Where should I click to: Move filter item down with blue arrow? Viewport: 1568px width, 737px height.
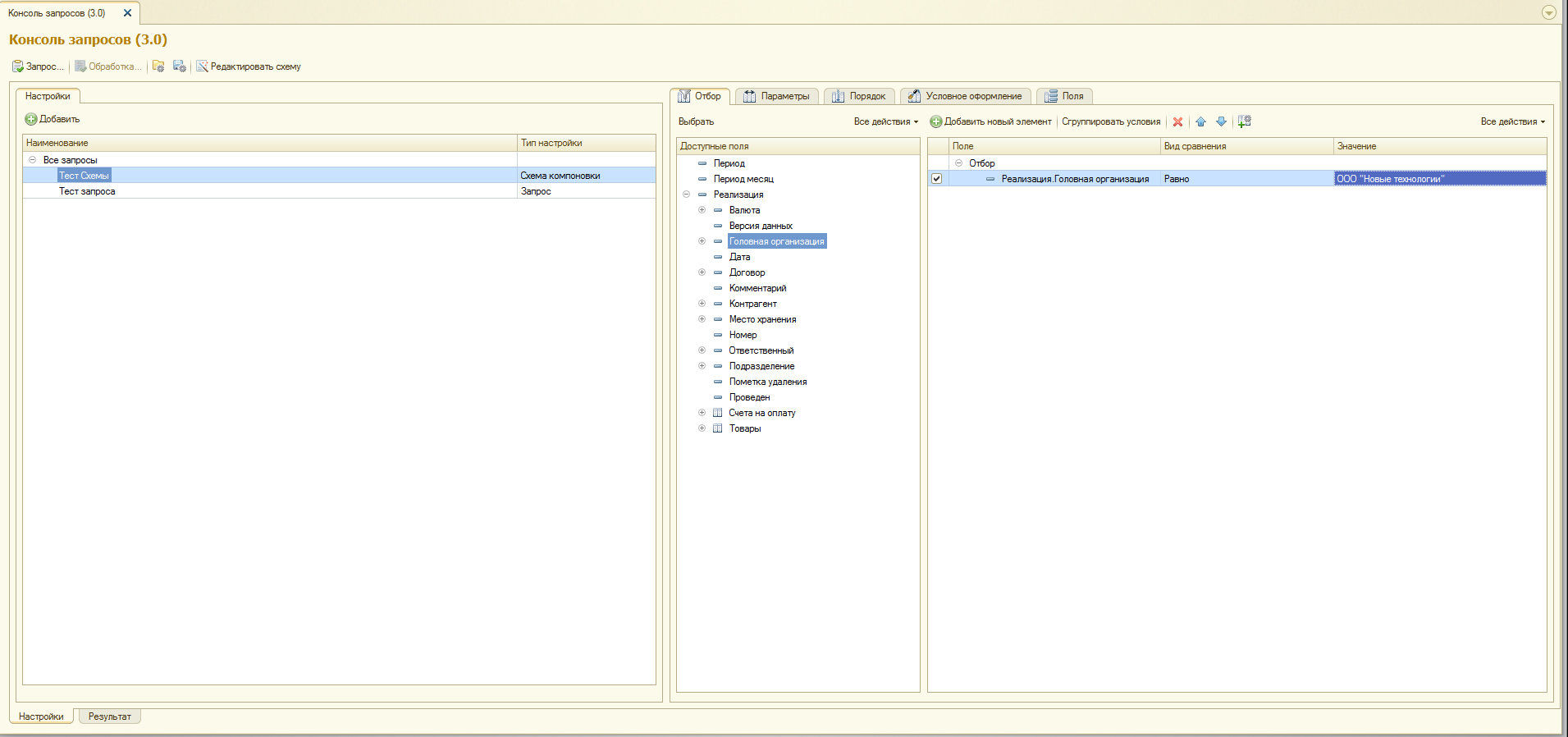point(1222,121)
